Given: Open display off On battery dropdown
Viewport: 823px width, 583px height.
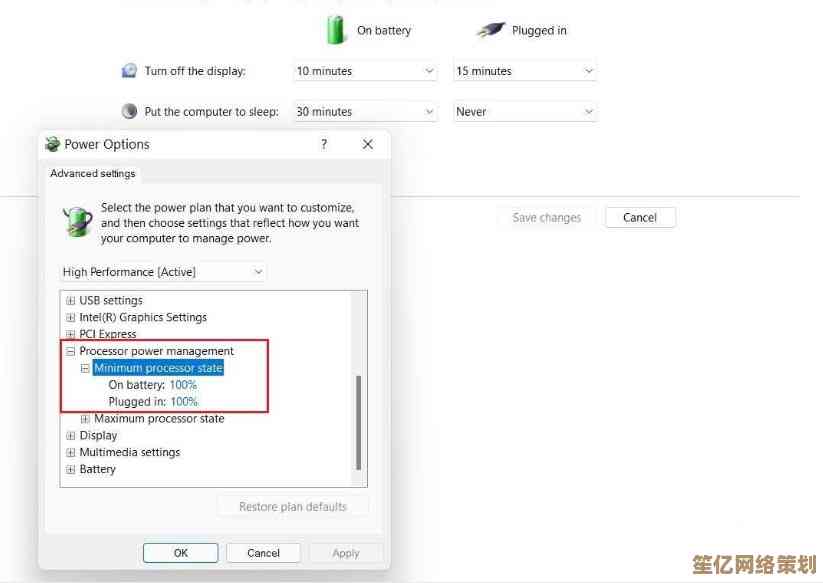Looking at the screenshot, I should tap(366, 71).
